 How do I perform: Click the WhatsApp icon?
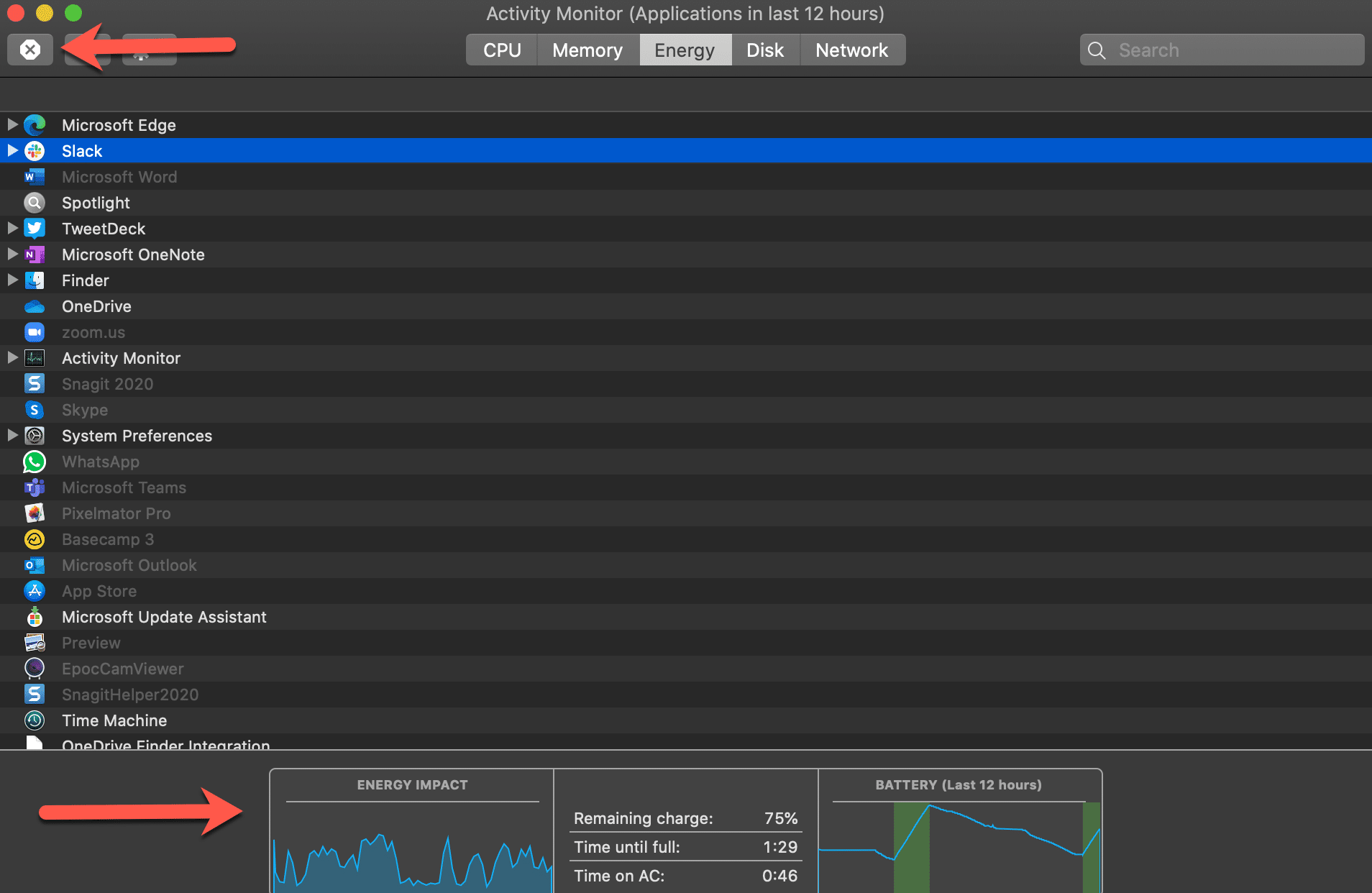click(x=35, y=462)
